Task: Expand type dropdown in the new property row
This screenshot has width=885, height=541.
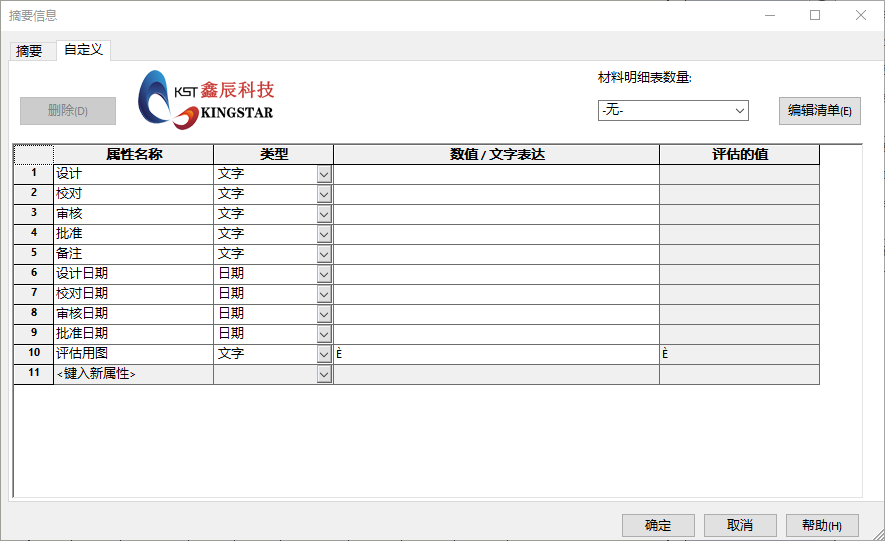Action: 324,374
